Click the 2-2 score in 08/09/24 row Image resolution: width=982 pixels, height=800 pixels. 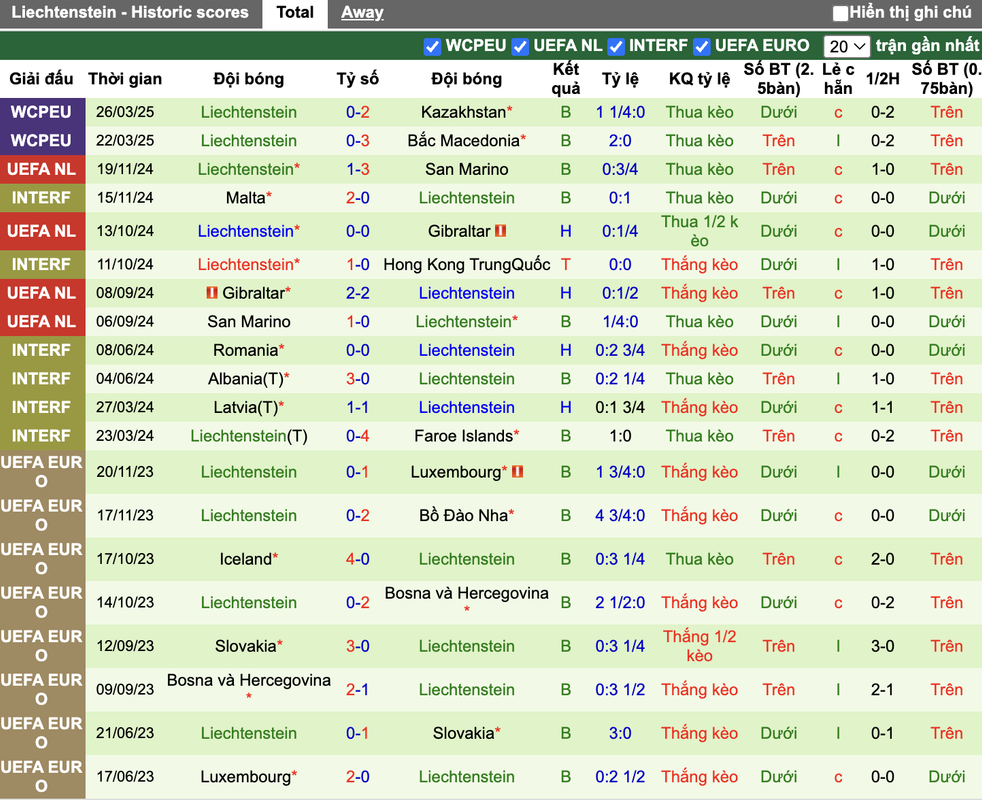pos(358,293)
